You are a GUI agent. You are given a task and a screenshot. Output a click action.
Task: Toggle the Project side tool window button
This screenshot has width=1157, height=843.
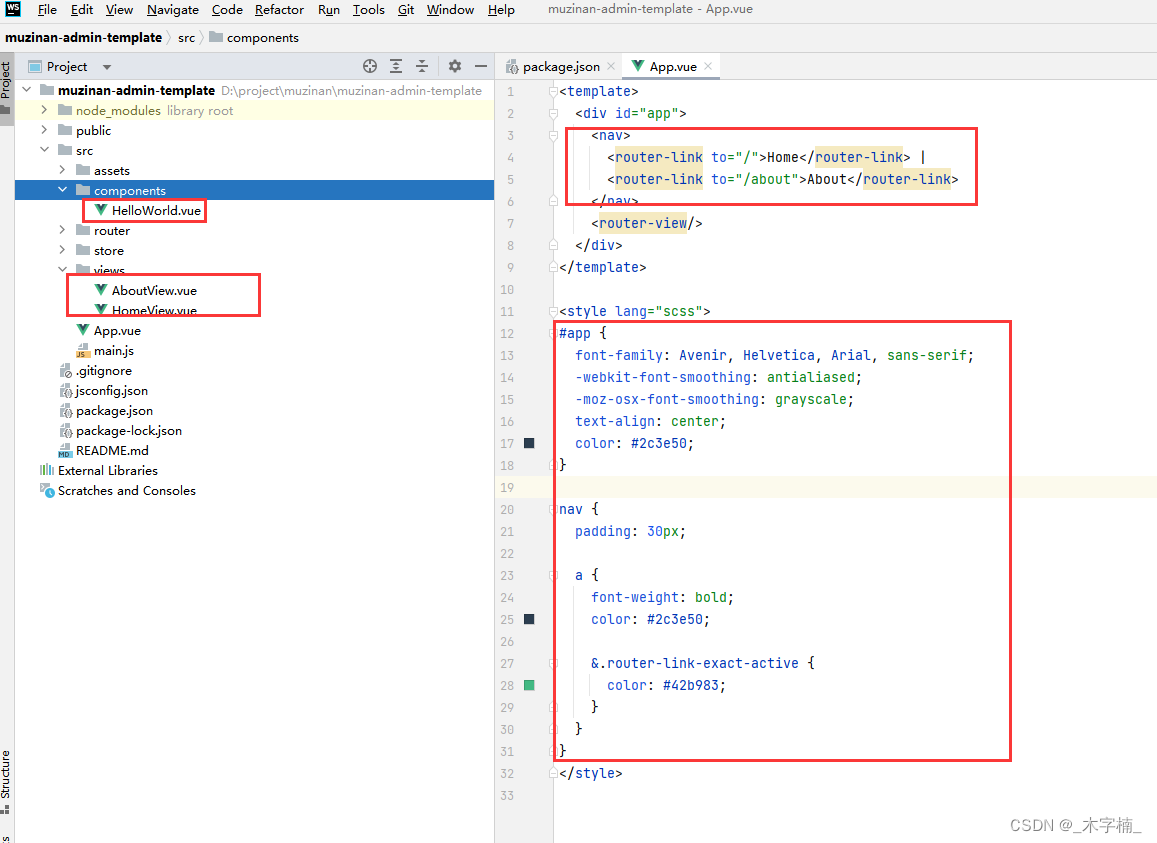(6, 87)
